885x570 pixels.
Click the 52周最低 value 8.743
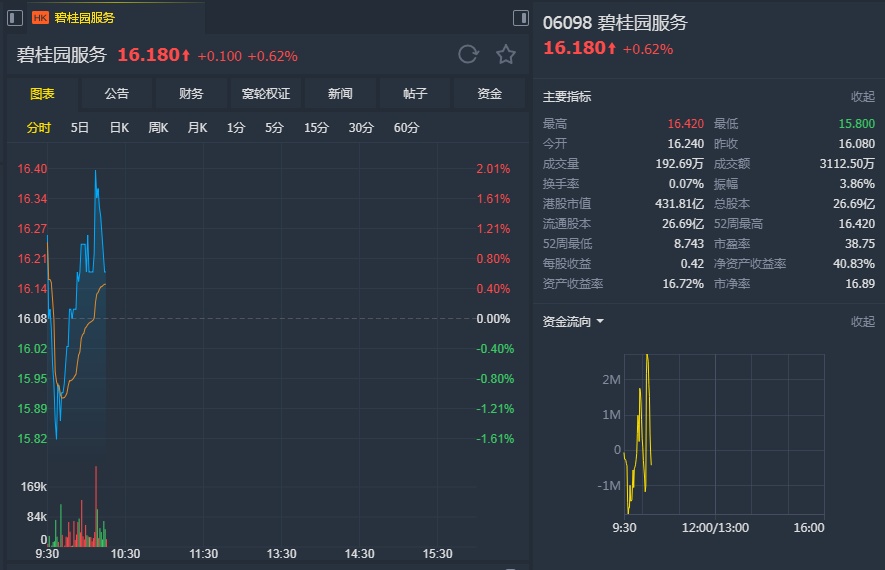click(689, 244)
